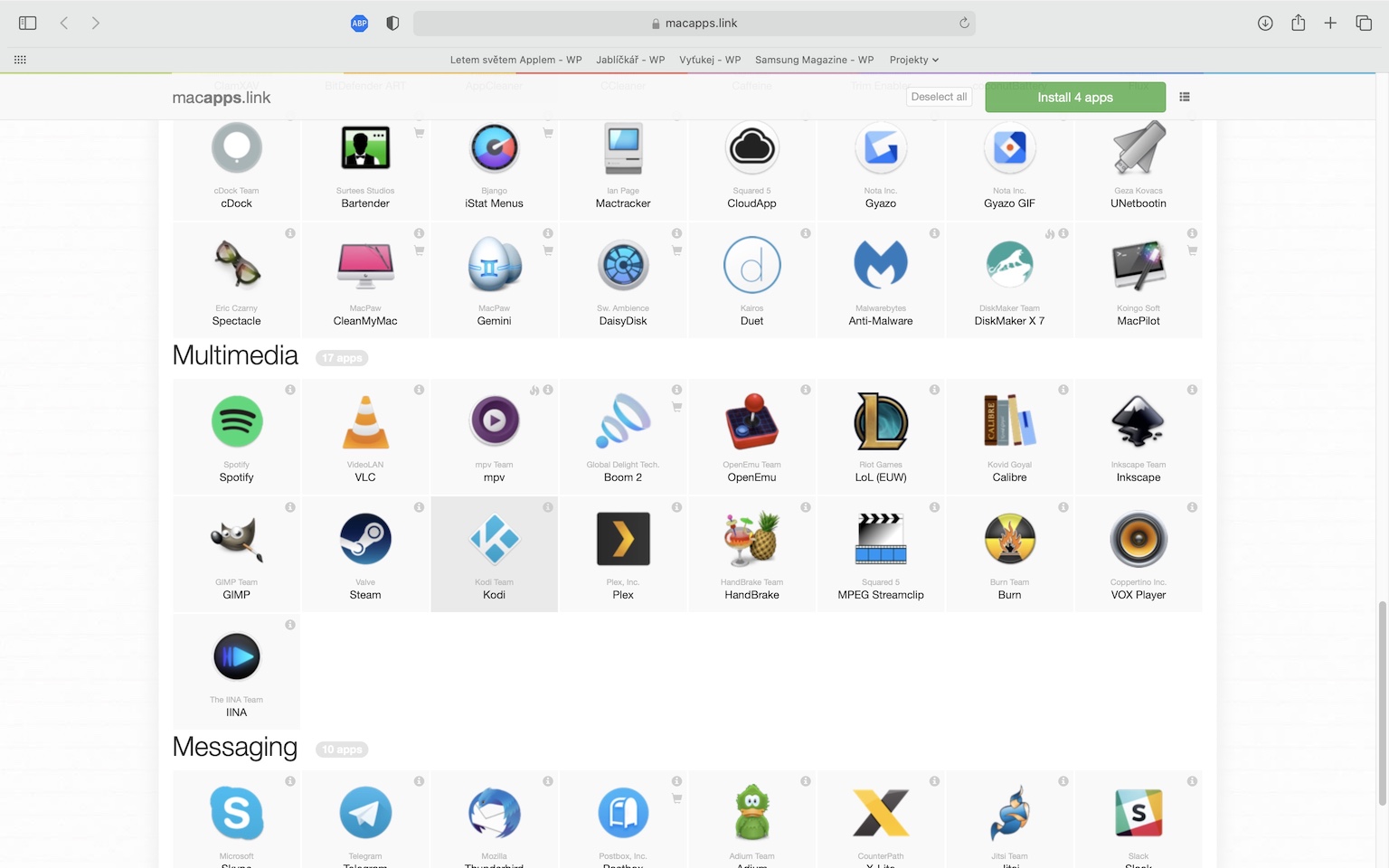Select the VLC cone icon

point(365,422)
